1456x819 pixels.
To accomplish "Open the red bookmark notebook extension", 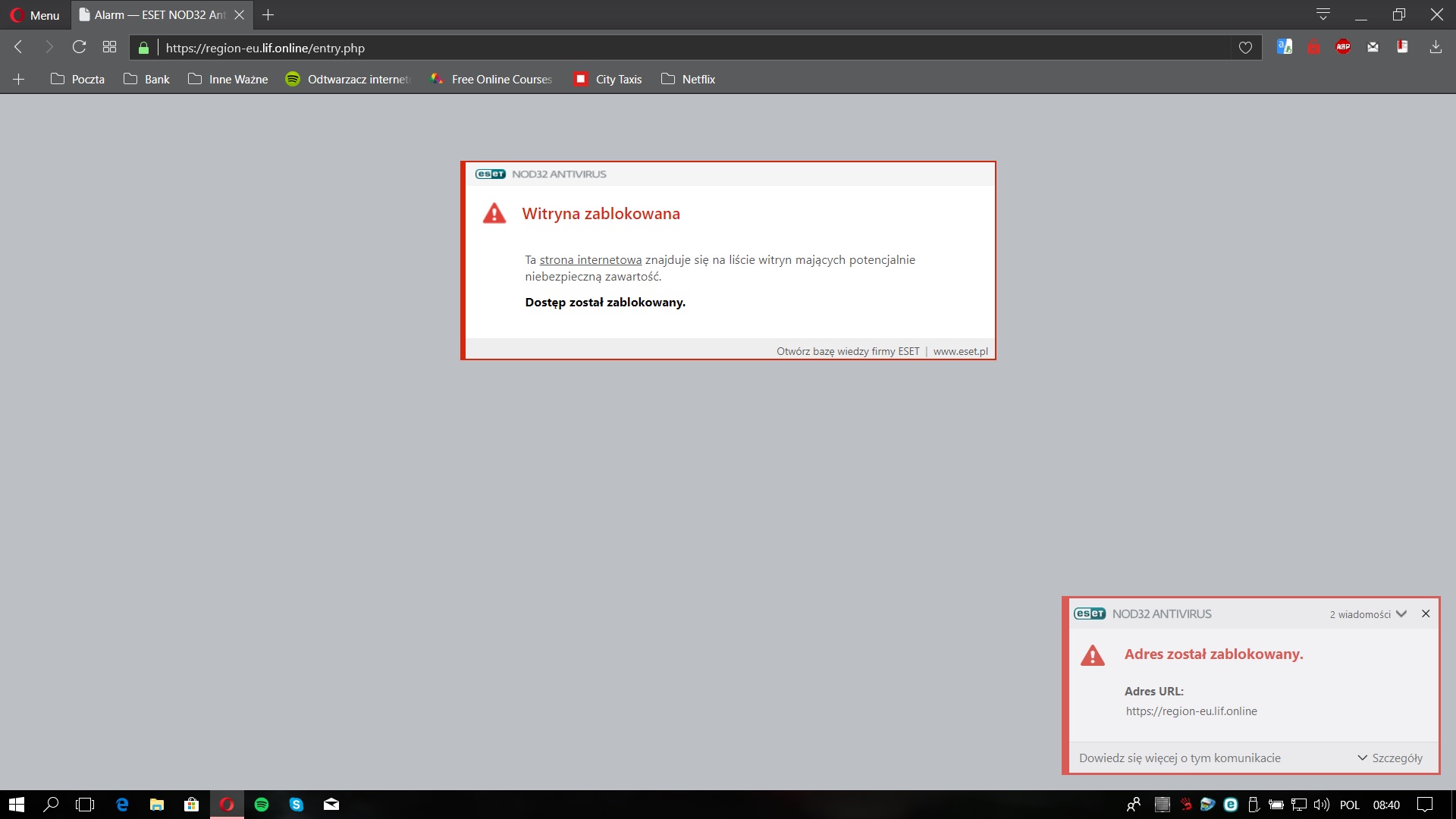I will [1402, 47].
